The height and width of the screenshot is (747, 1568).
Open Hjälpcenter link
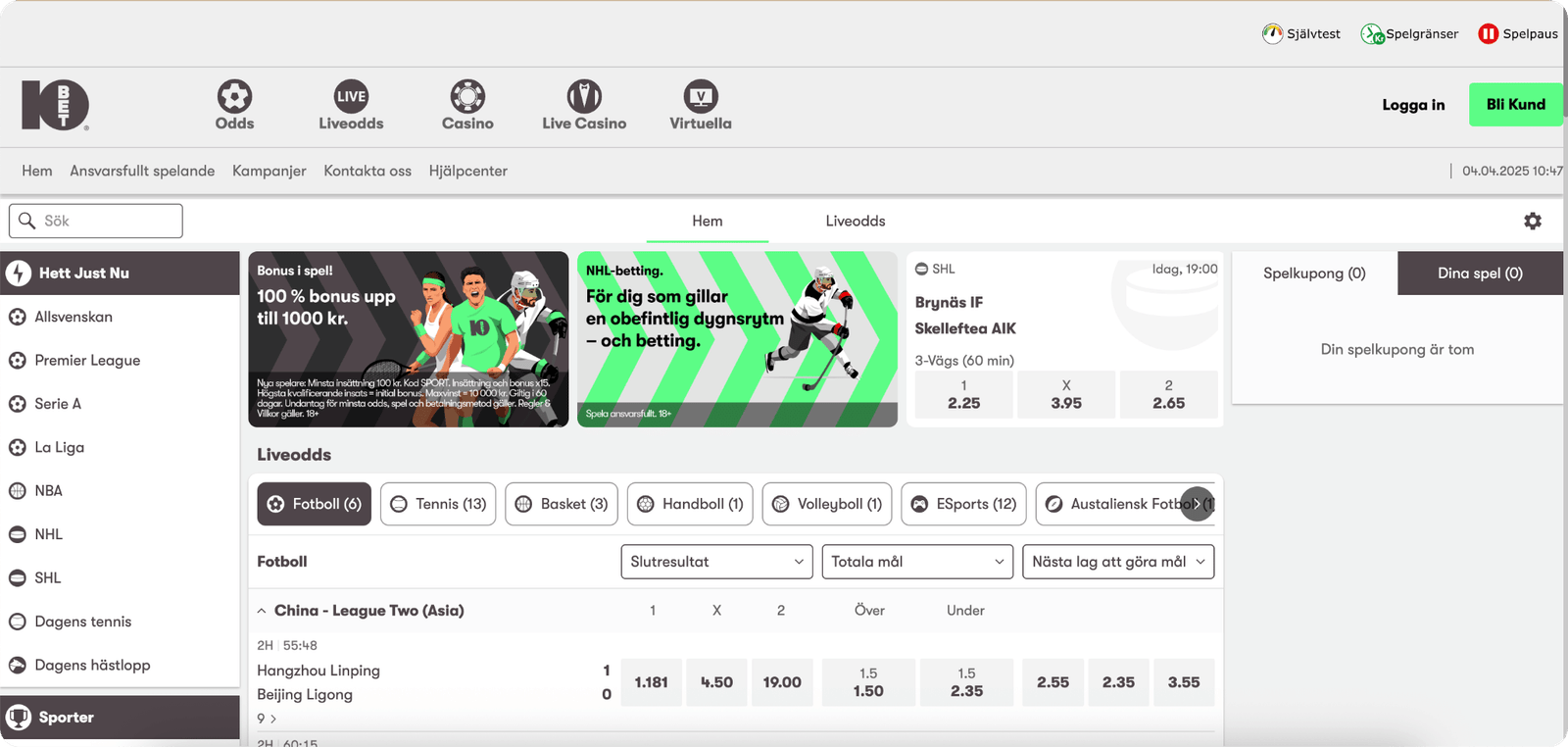[468, 171]
